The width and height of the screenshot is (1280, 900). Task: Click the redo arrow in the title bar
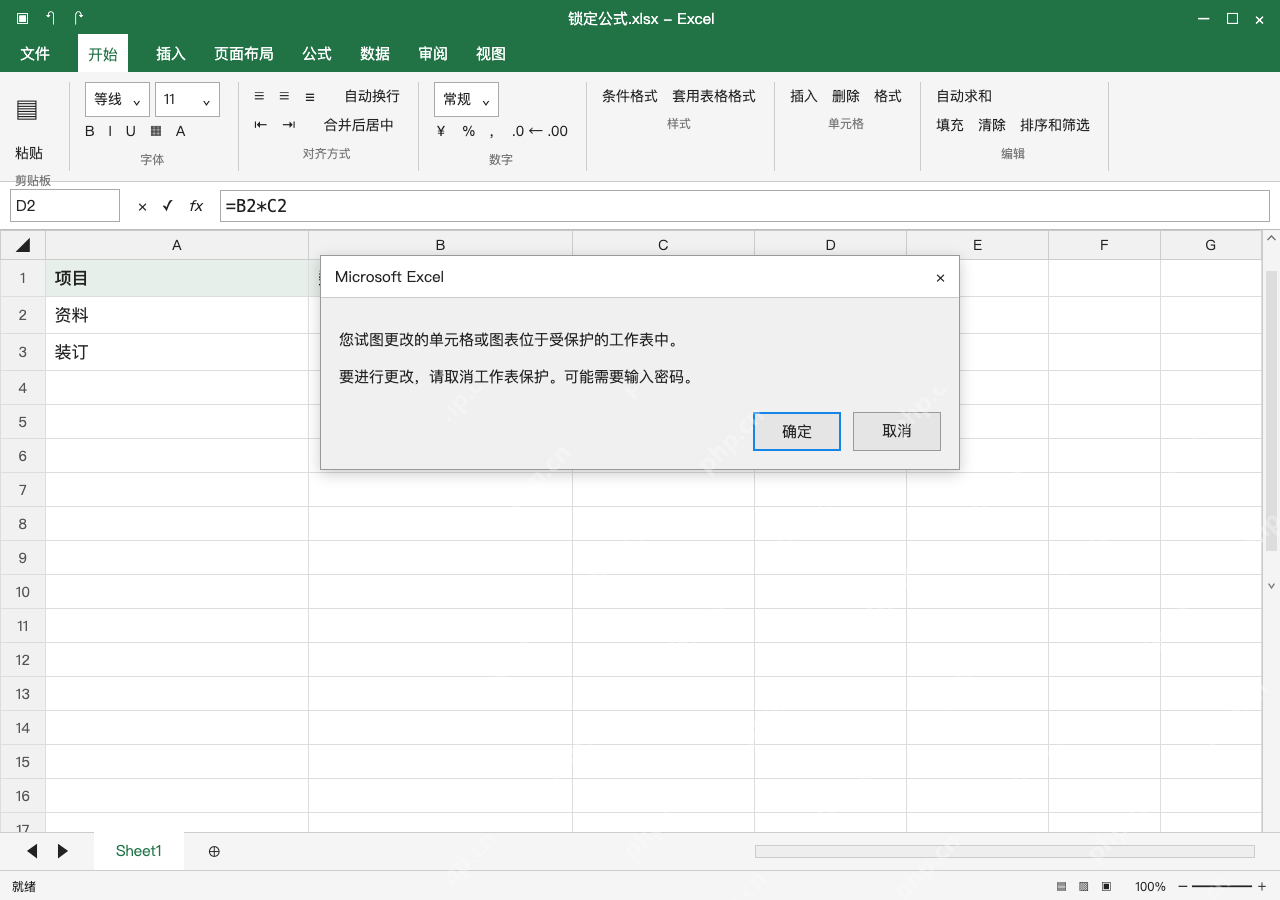(x=79, y=18)
